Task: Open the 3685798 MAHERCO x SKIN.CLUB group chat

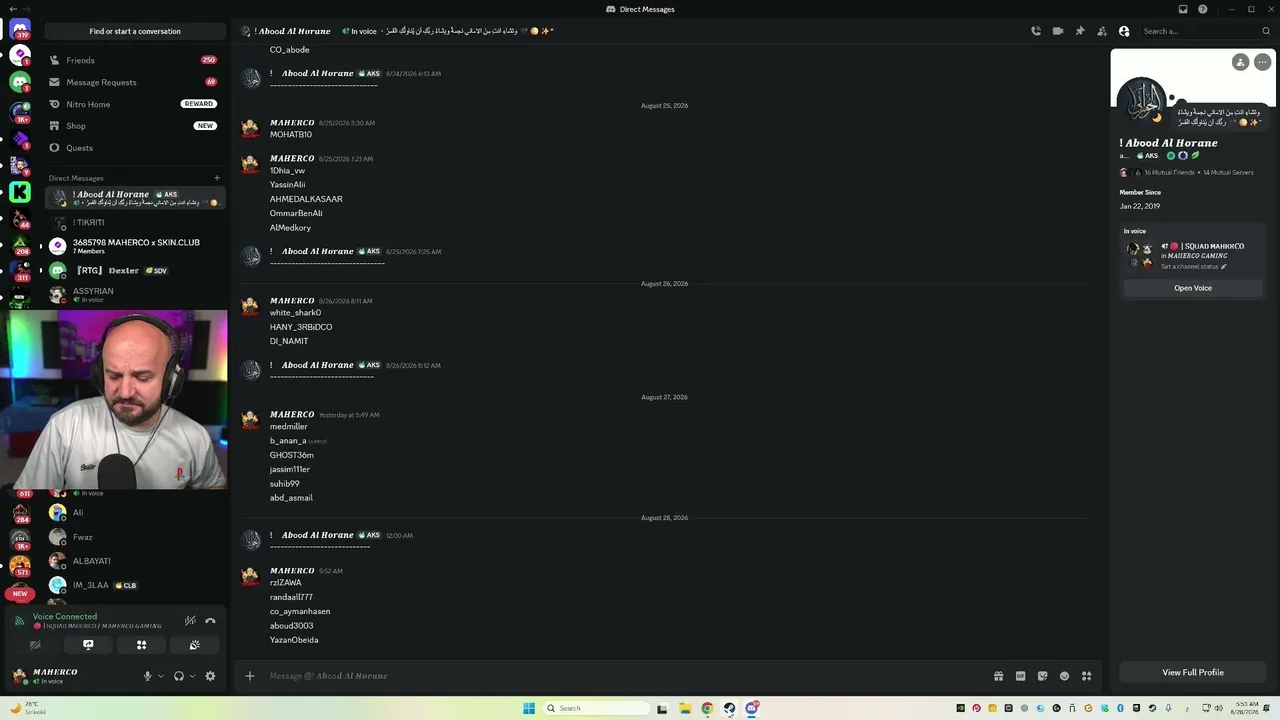Action: [x=135, y=246]
